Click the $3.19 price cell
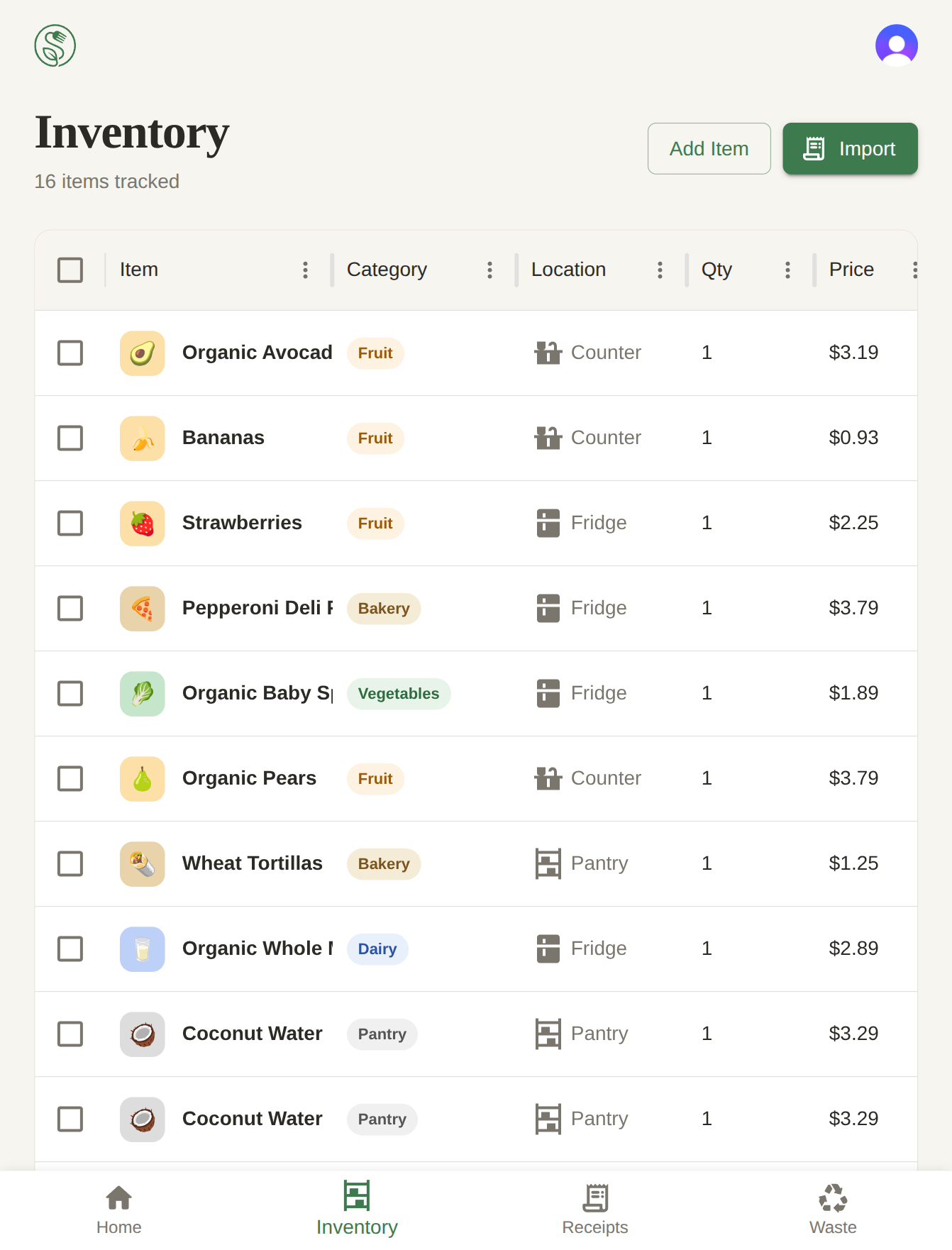The width and height of the screenshot is (952, 1250). [853, 353]
